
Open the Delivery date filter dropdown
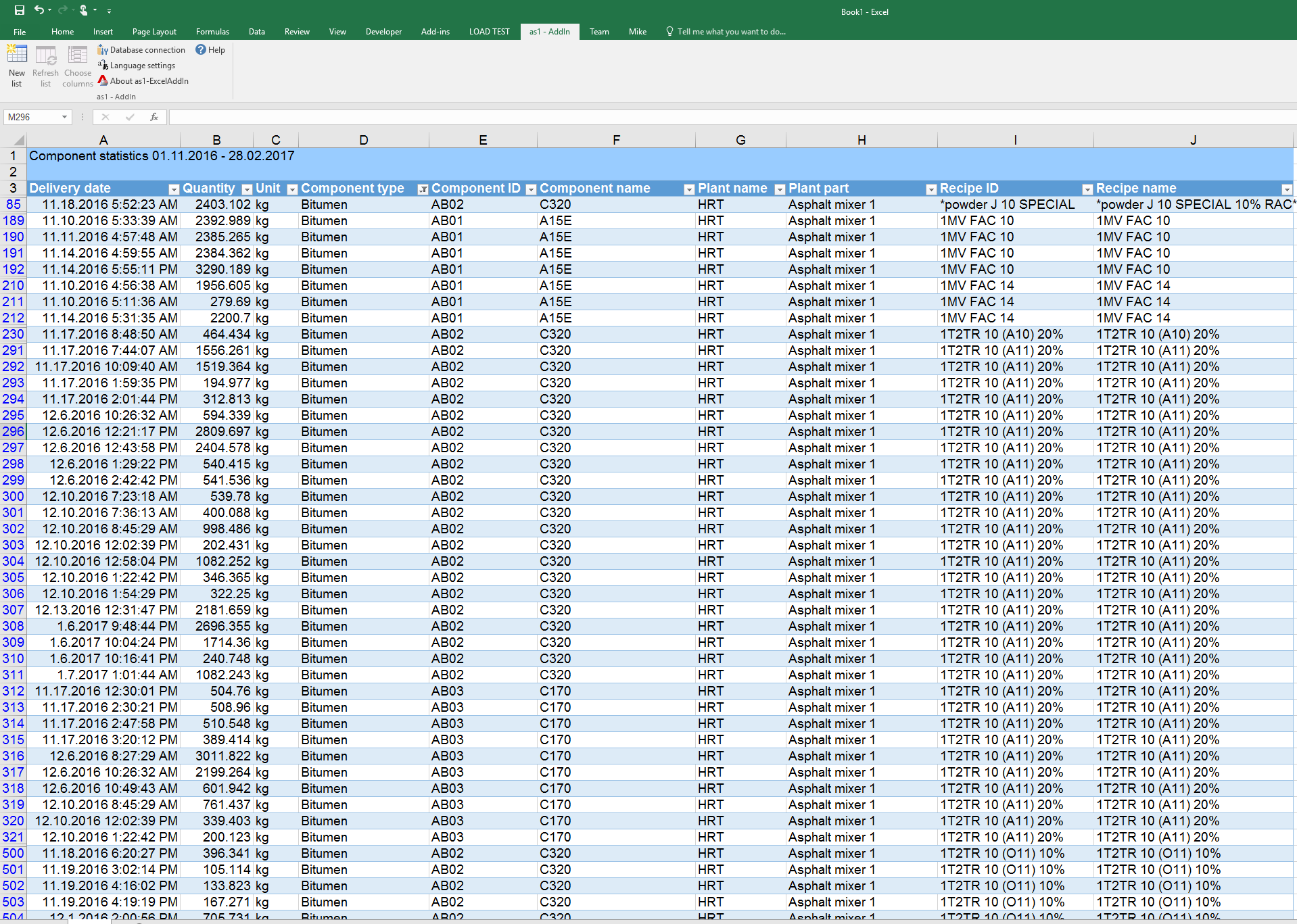[174, 189]
